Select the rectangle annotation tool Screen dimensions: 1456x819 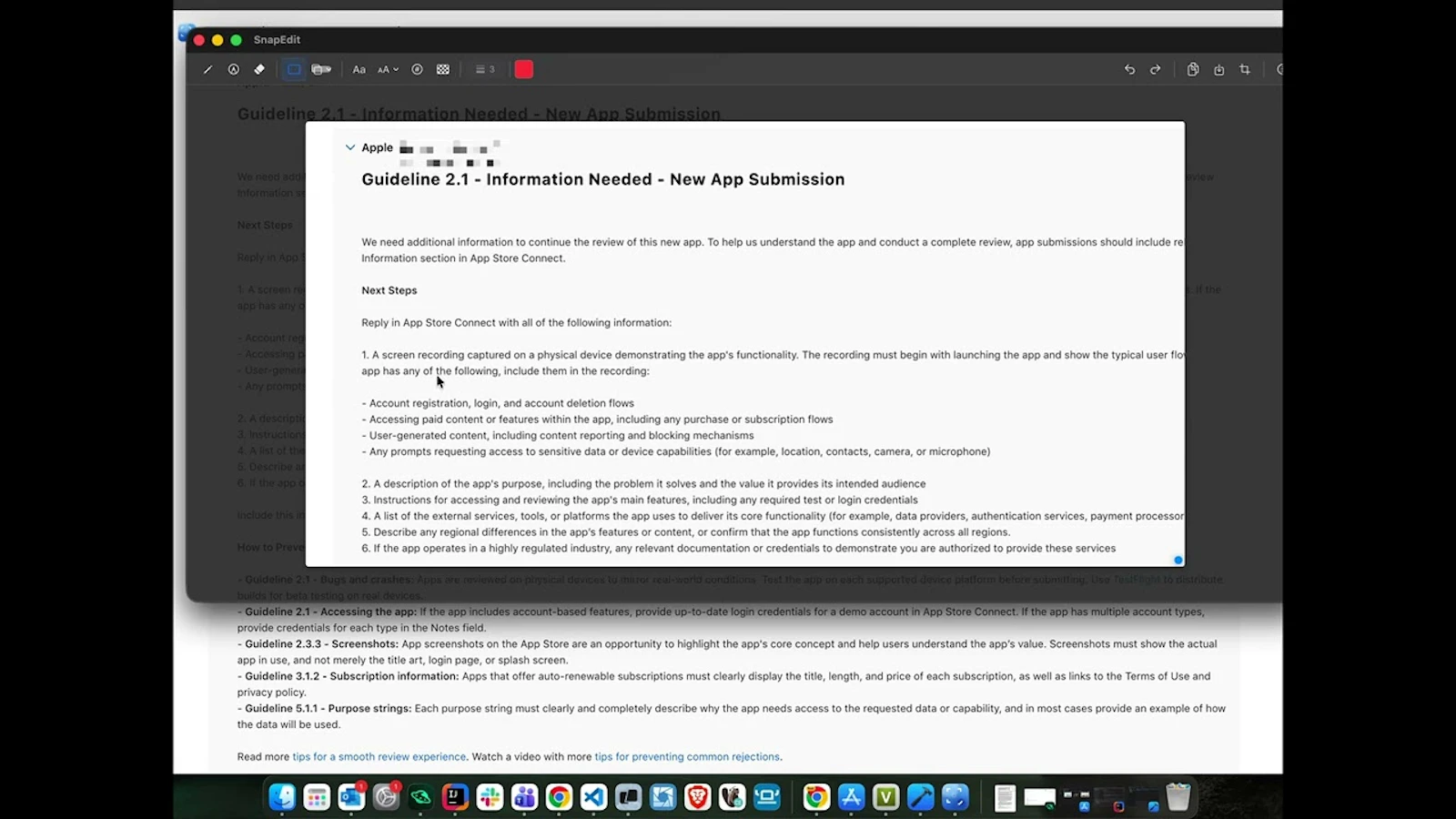tap(293, 69)
